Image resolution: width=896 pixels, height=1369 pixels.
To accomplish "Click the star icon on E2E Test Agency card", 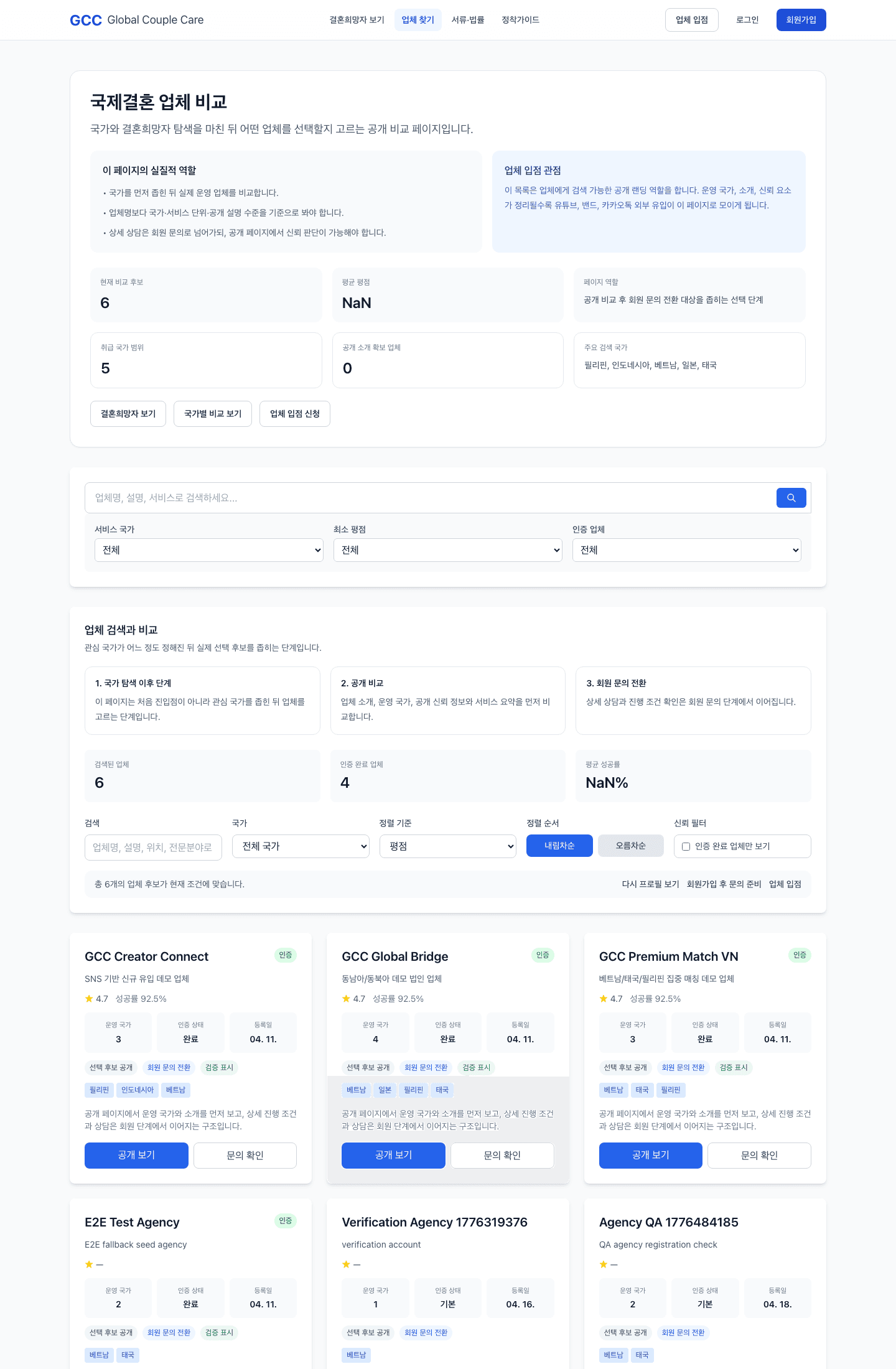I will click(x=89, y=1264).
